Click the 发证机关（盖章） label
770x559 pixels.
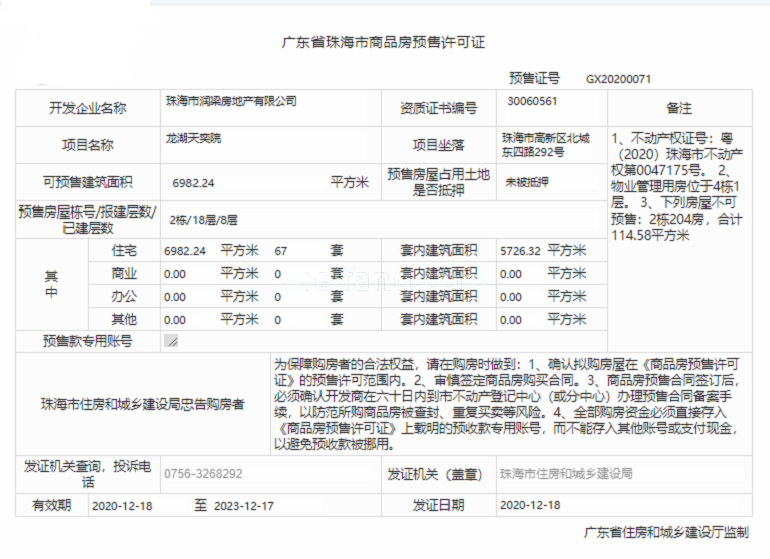[435, 475]
